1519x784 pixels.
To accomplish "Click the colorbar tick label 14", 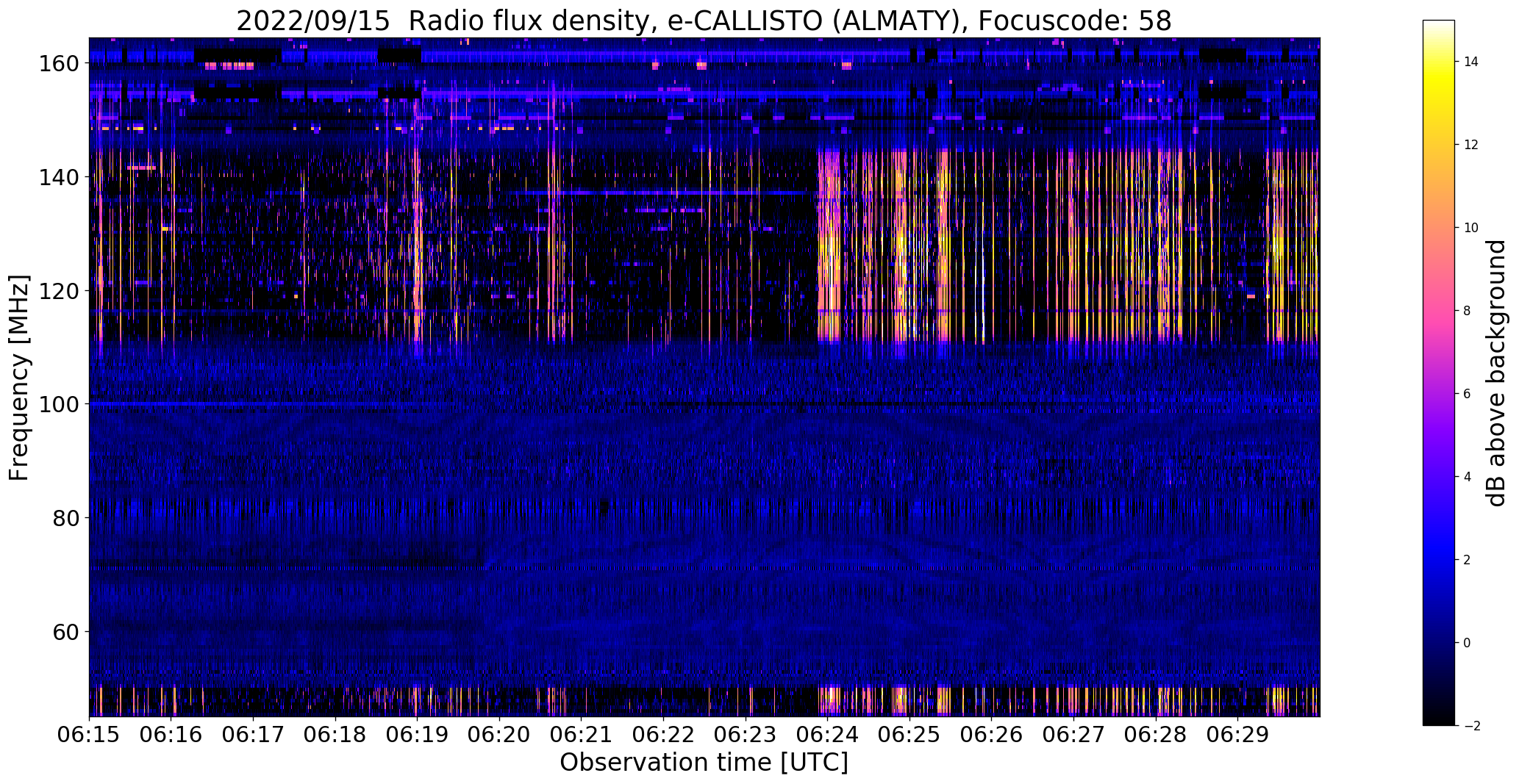I will pos(1471,62).
